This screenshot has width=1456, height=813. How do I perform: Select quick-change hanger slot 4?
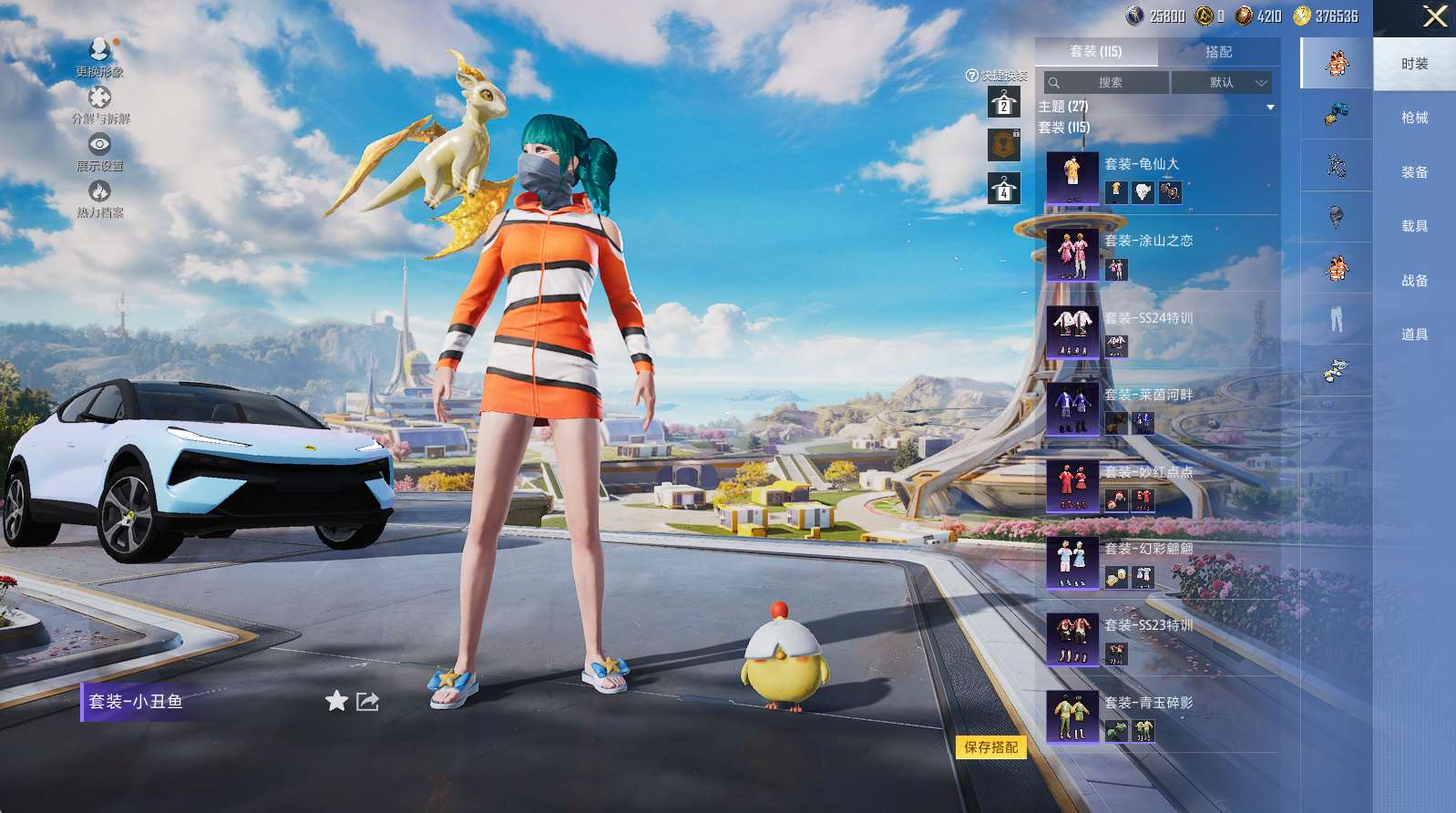pos(1003,189)
